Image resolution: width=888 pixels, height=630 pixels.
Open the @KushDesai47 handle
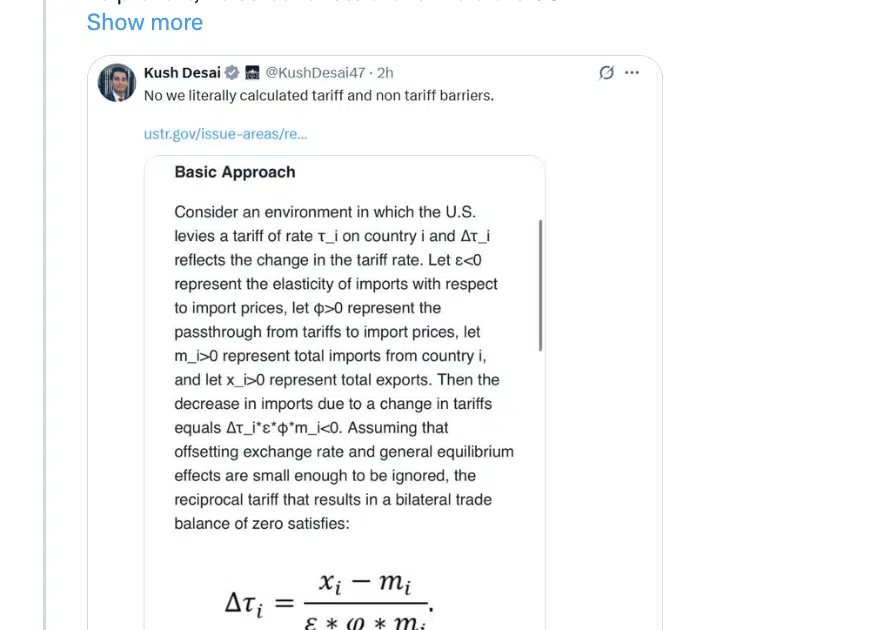click(317, 73)
